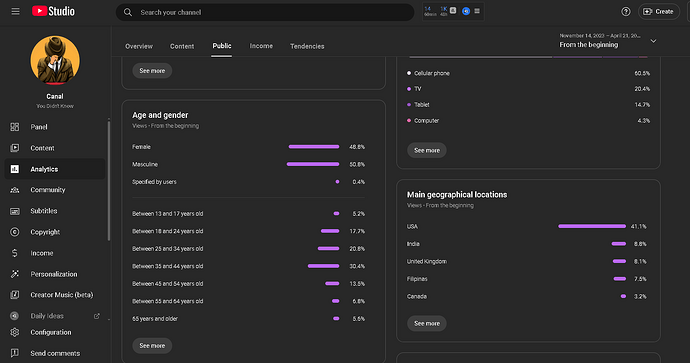Open the hamburger menu icon

coord(15,11)
